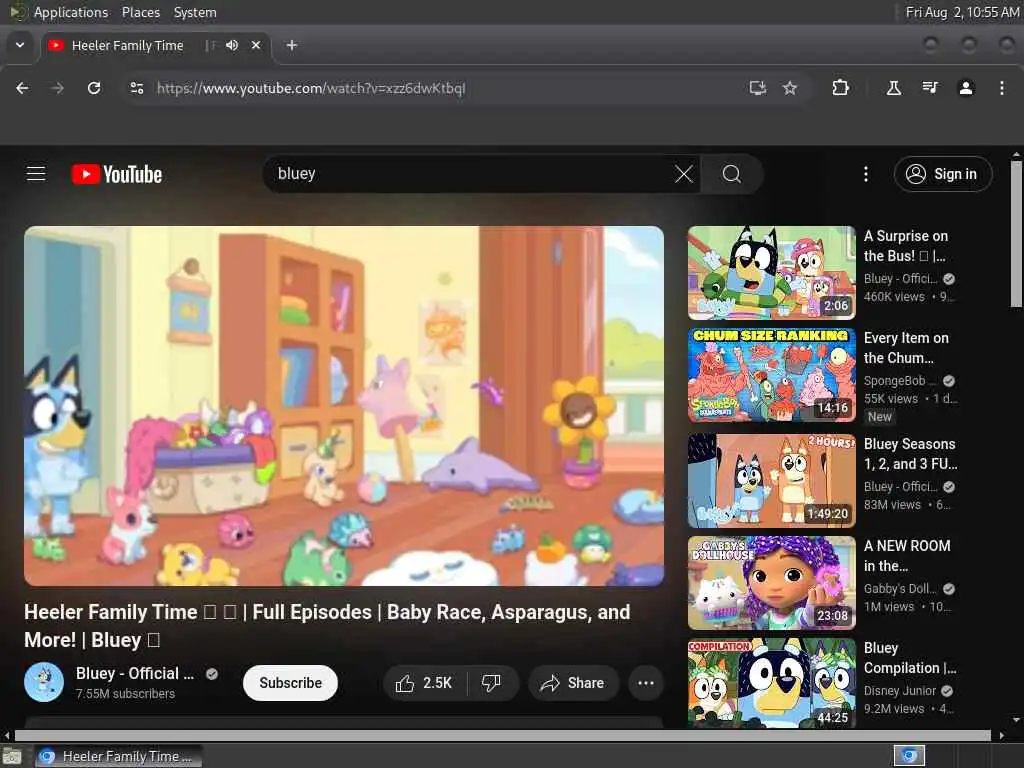Select the Heeler Family Time tab

pos(127,45)
